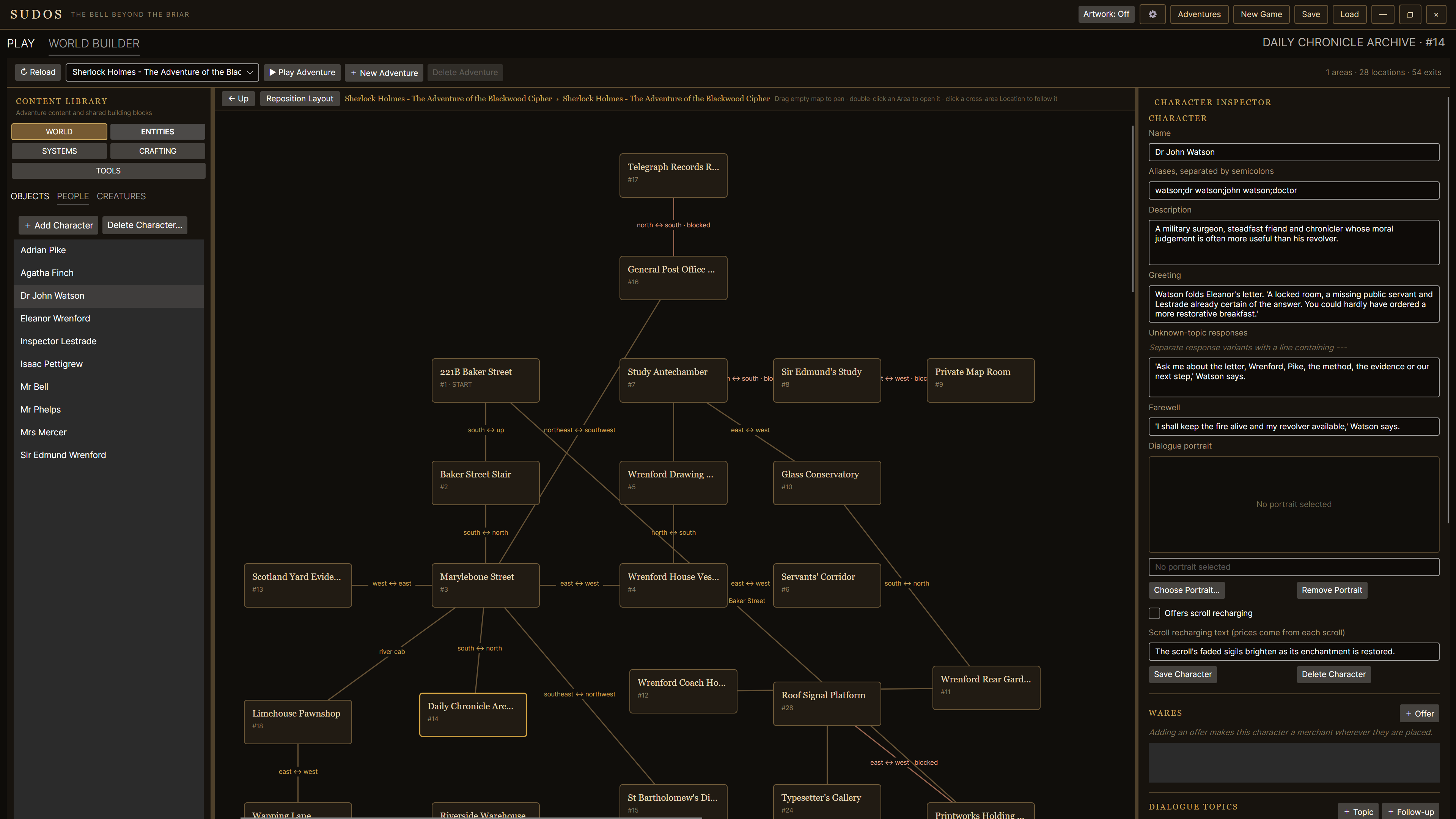The height and width of the screenshot is (819, 1456).
Task: Select Adrian Pike in people list
Action: point(108,250)
